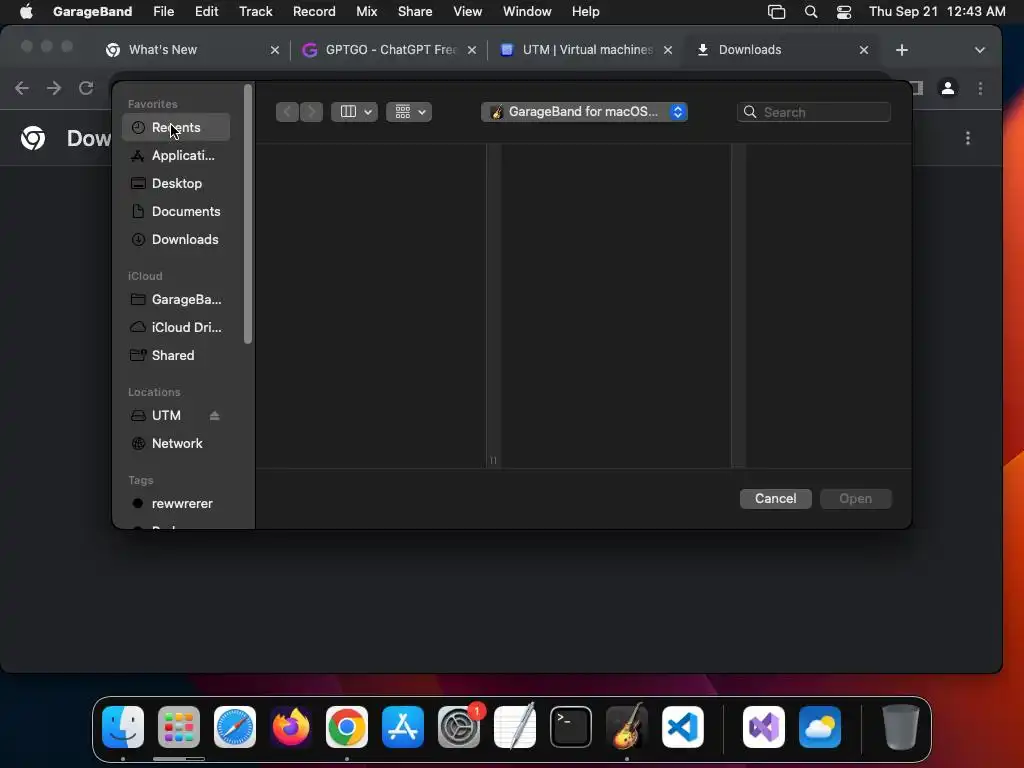This screenshot has height=768, width=1024.
Task: Open the Share menu
Action: click(415, 12)
